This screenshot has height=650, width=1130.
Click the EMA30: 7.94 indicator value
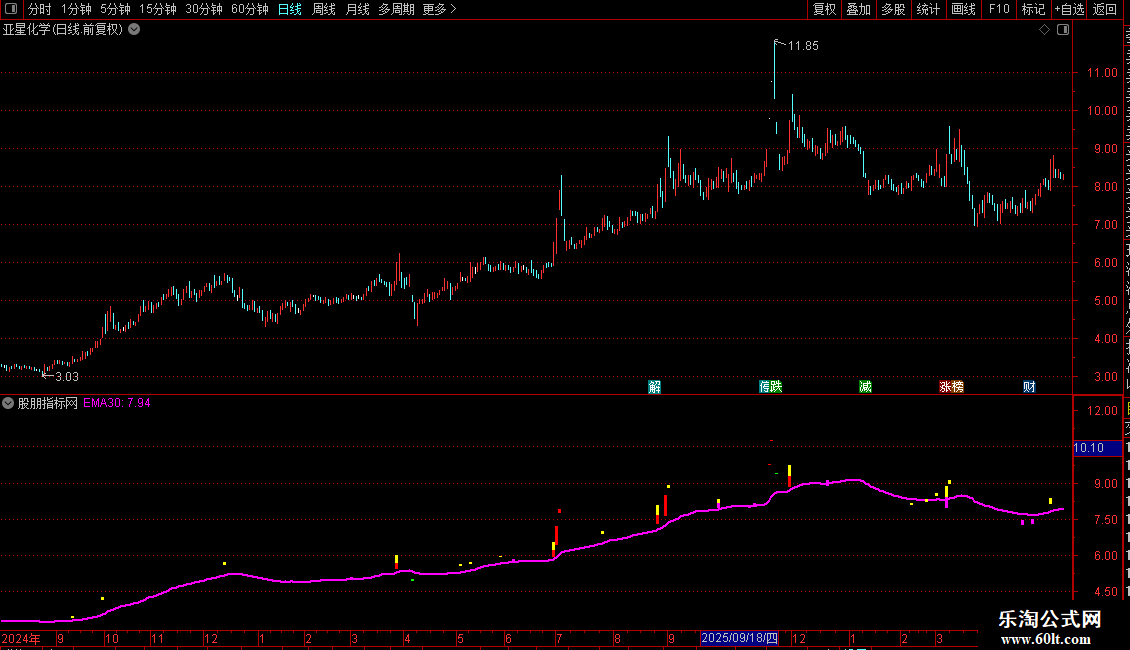click(x=117, y=403)
